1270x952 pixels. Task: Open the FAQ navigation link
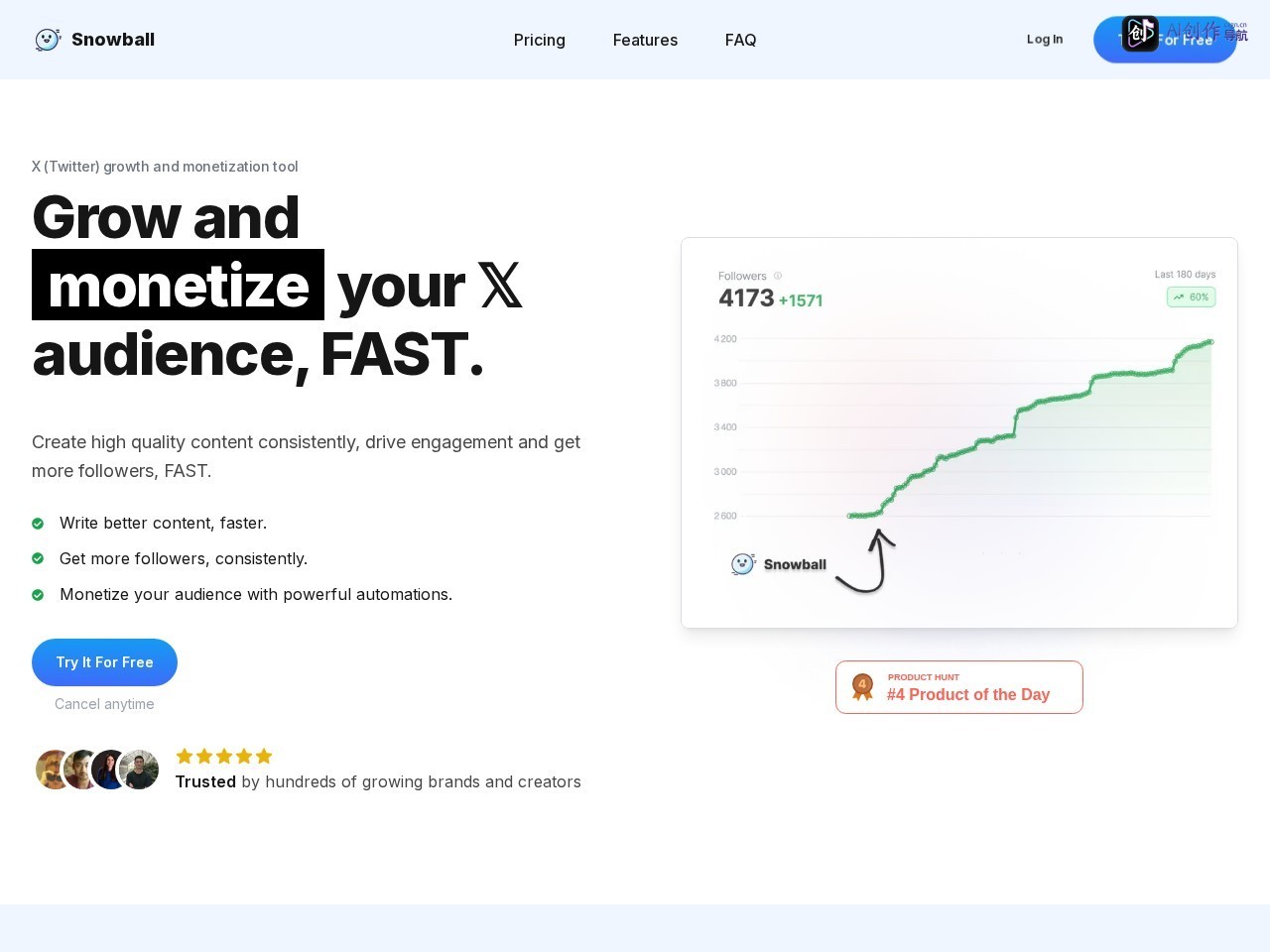click(x=741, y=40)
